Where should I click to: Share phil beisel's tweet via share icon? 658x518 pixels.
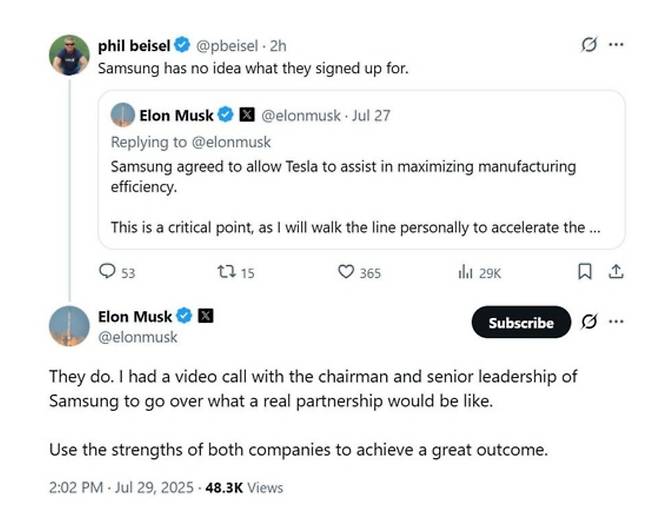[616, 272]
